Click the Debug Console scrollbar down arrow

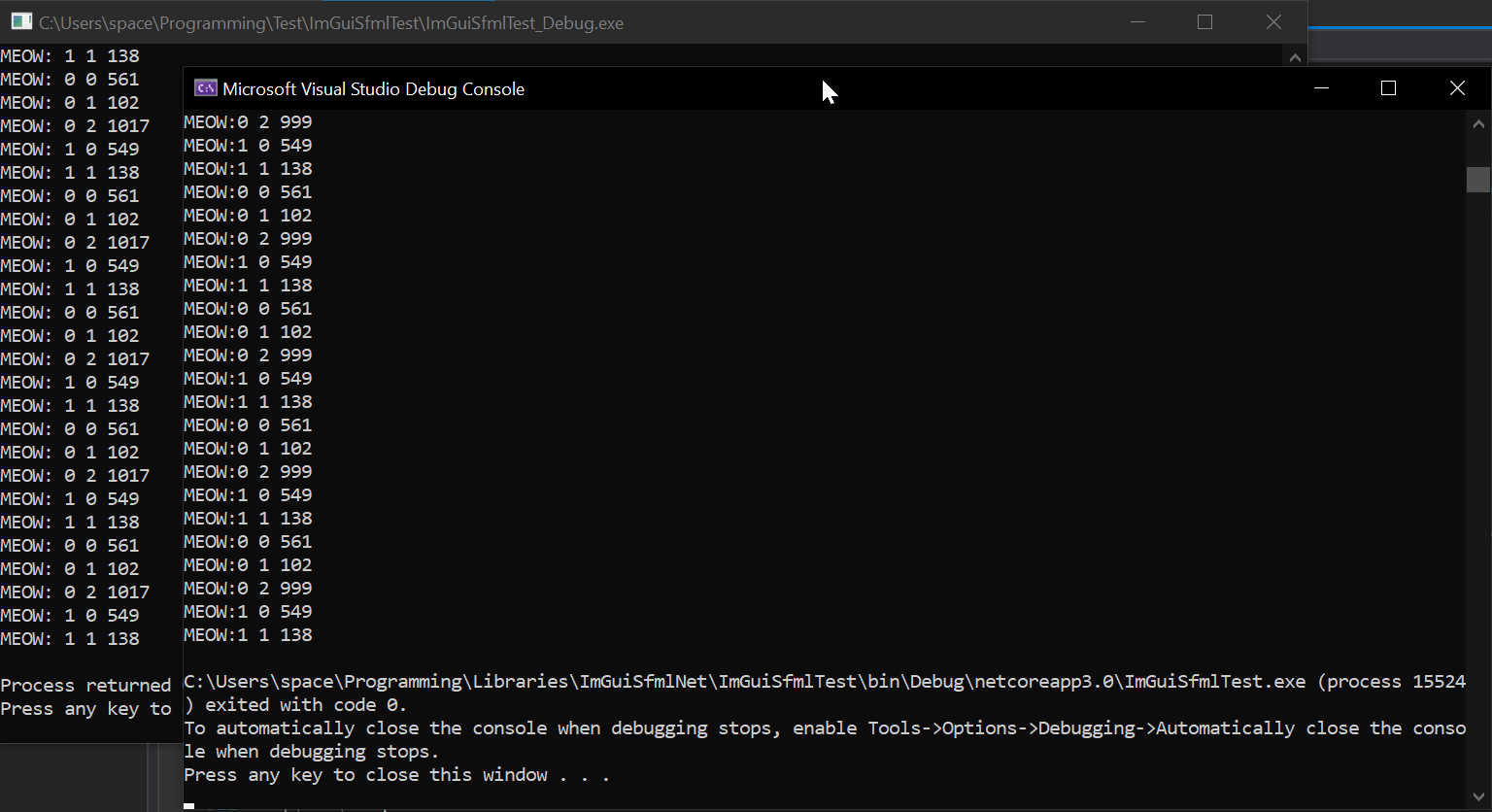tap(1478, 797)
